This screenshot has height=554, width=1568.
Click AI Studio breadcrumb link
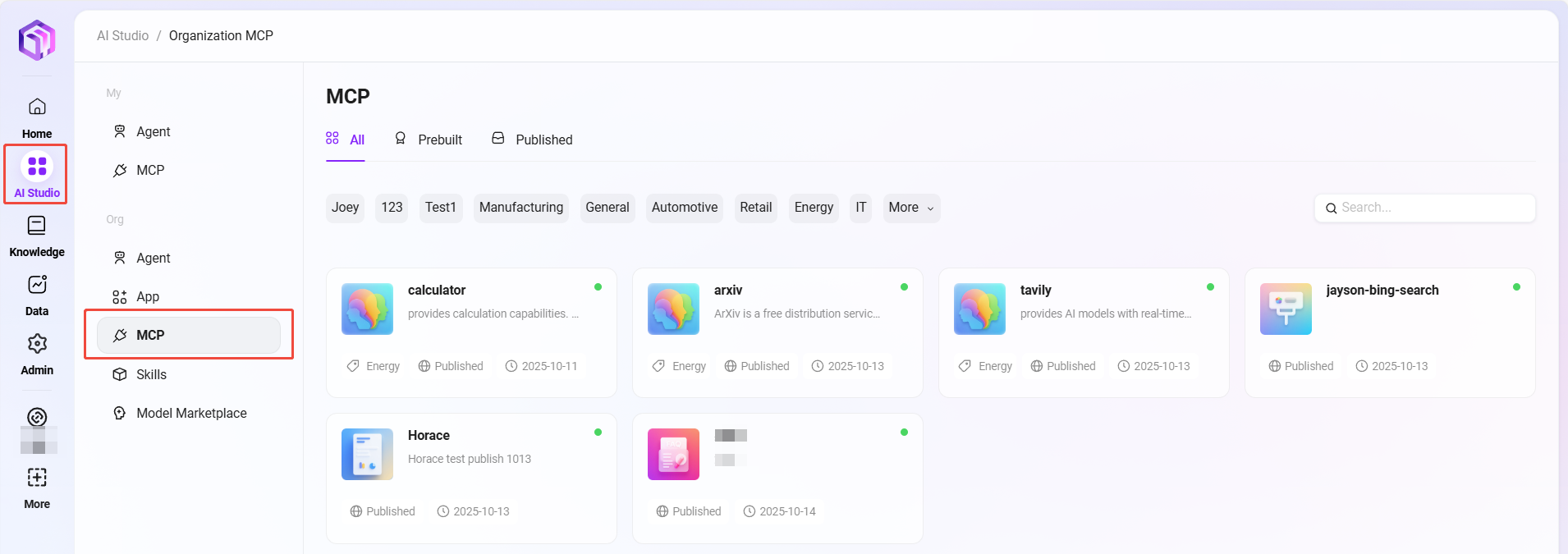(122, 36)
